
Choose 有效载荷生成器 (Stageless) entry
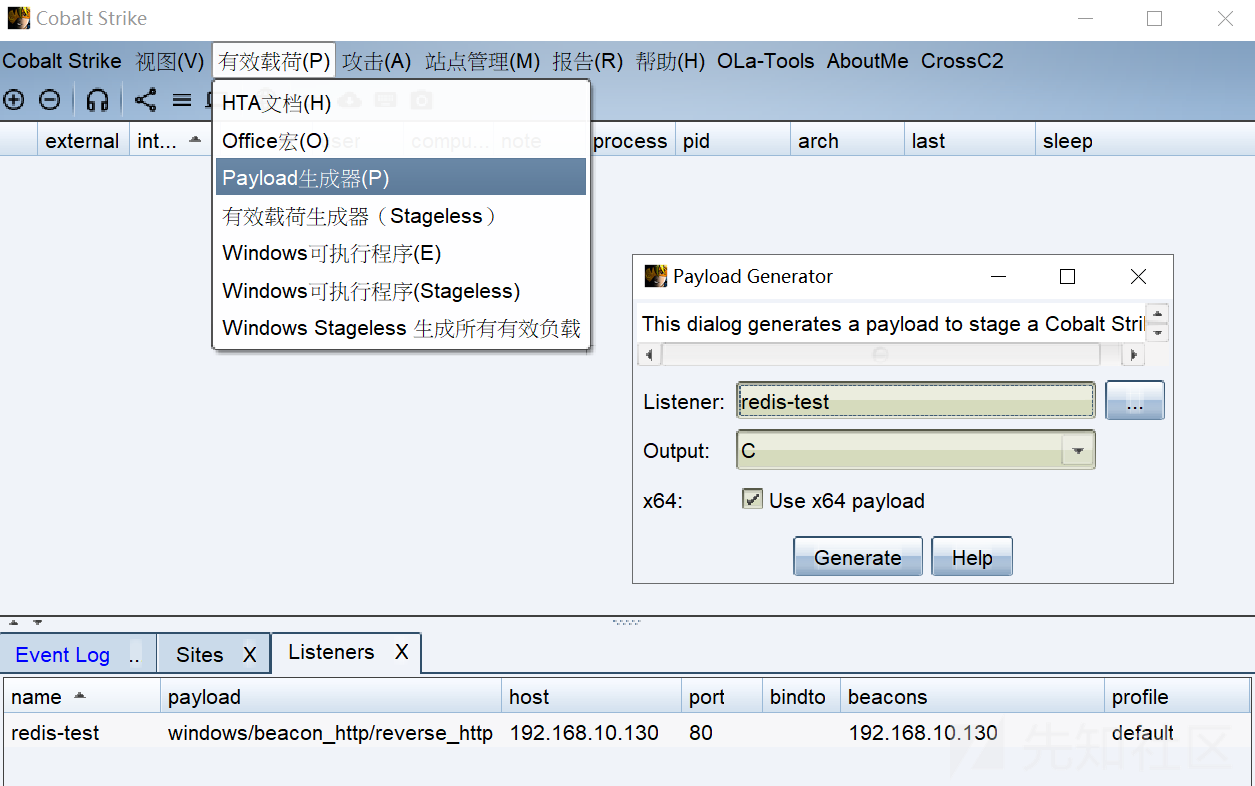click(x=401, y=216)
